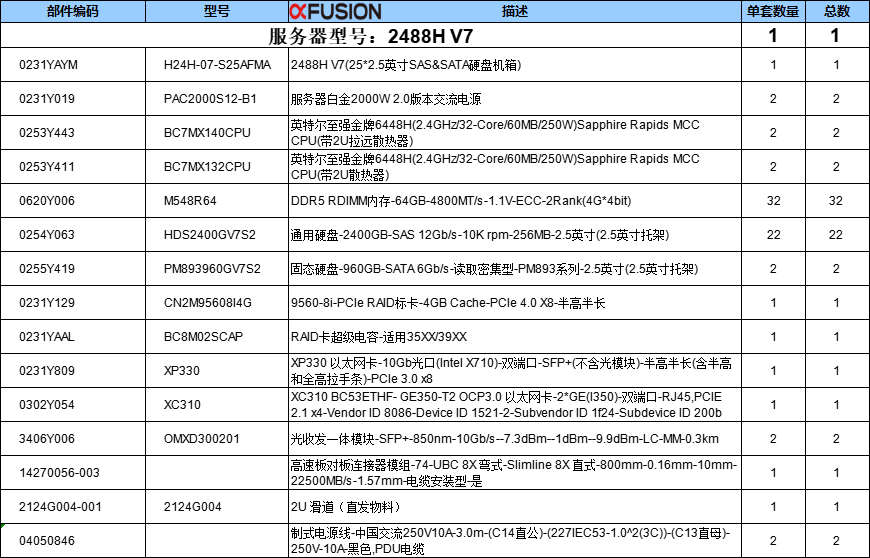The height and width of the screenshot is (558, 870).
Task: Click the 固态硬盘-960GB-SATA description
Action: [x=494, y=268]
